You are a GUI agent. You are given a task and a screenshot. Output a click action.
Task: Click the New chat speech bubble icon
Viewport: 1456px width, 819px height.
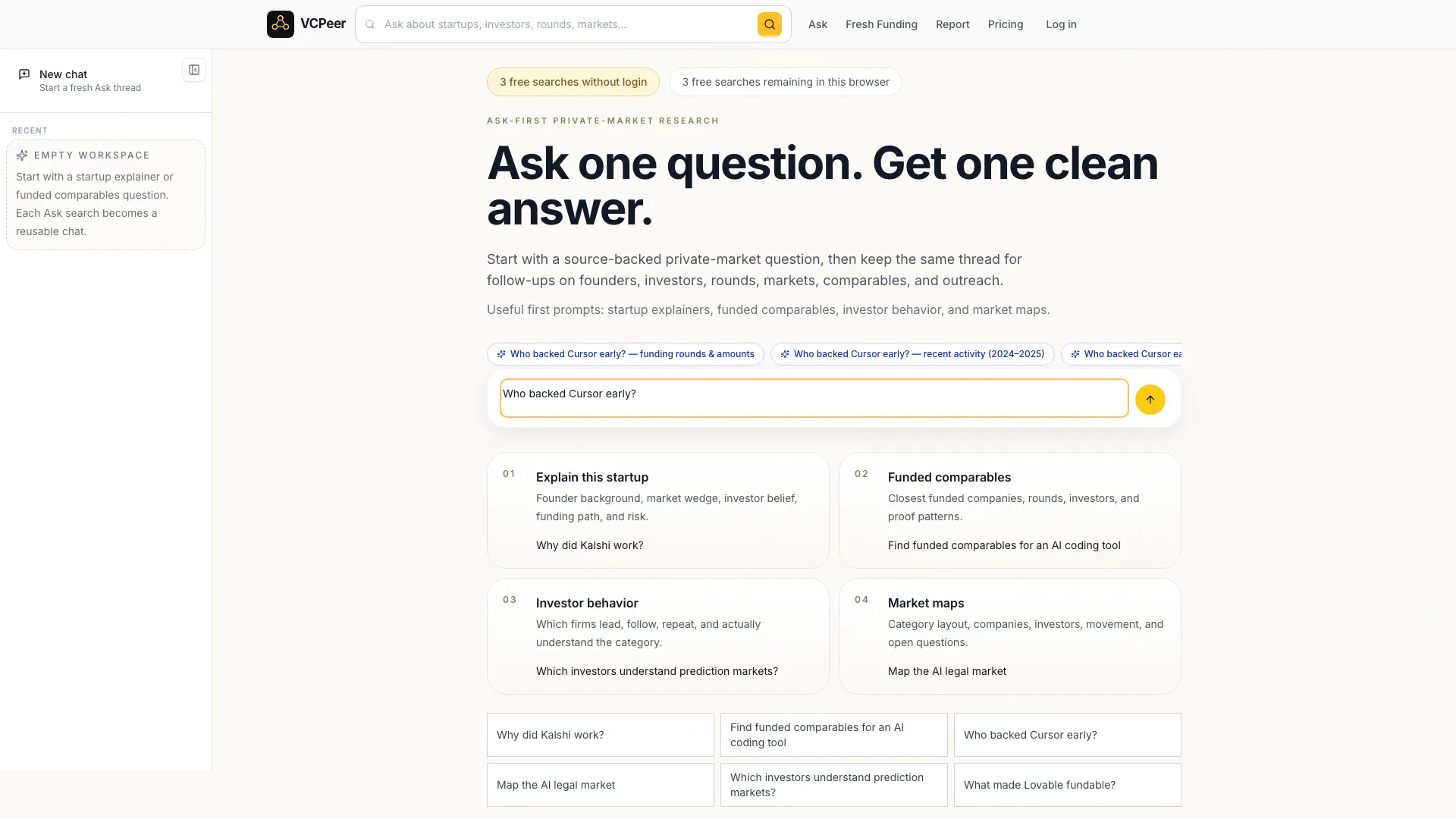pyautogui.click(x=24, y=74)
